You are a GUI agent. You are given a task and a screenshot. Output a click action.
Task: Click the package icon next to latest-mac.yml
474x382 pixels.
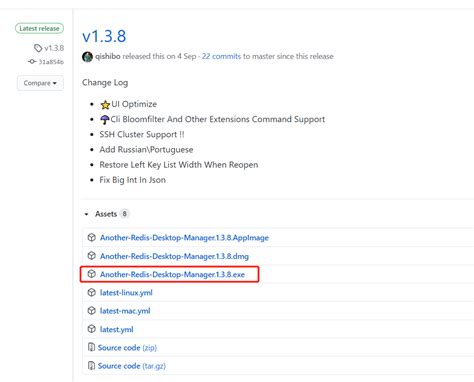coord(91,311)
